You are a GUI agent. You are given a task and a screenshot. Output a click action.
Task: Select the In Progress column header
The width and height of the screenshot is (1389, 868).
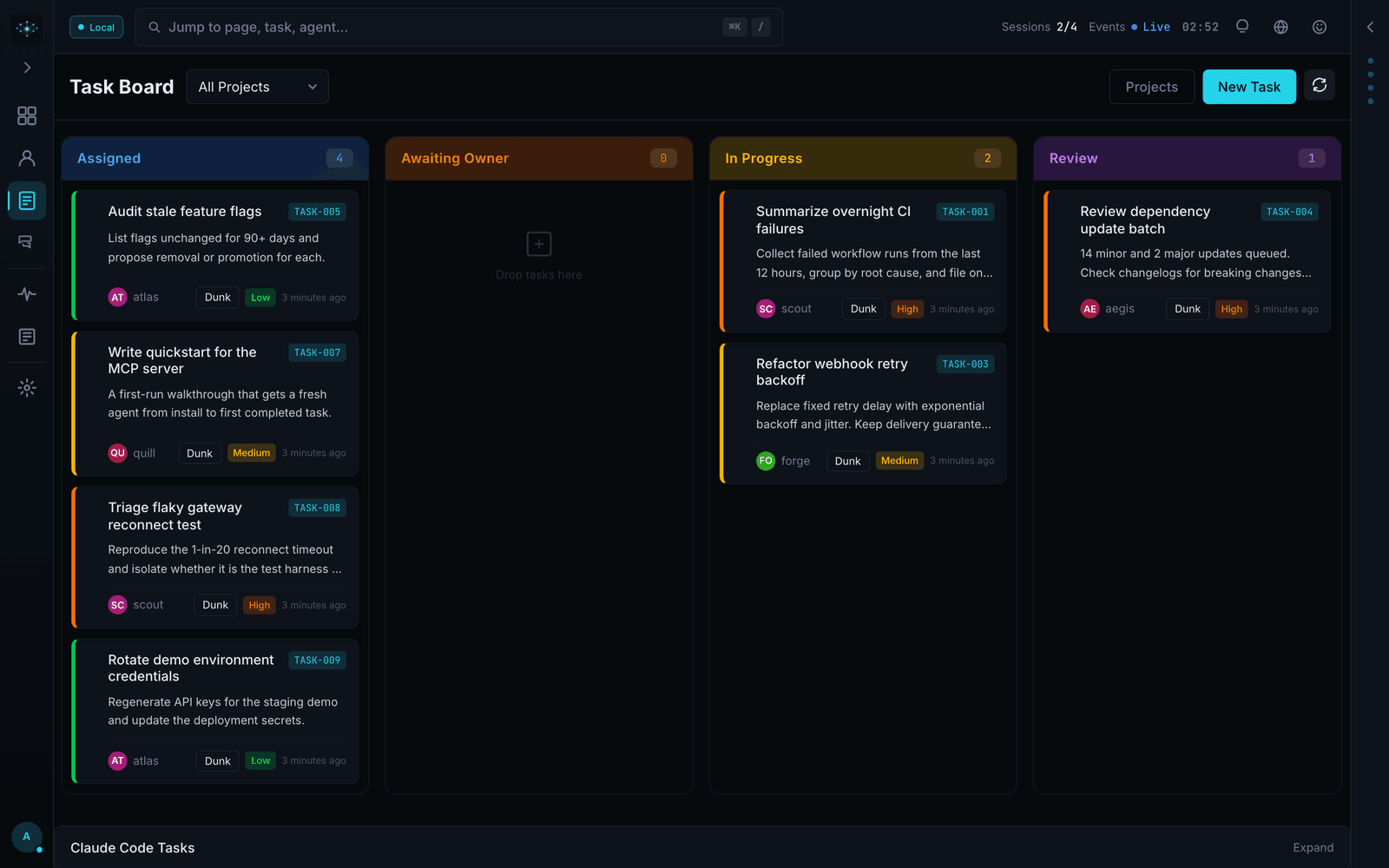863,158
